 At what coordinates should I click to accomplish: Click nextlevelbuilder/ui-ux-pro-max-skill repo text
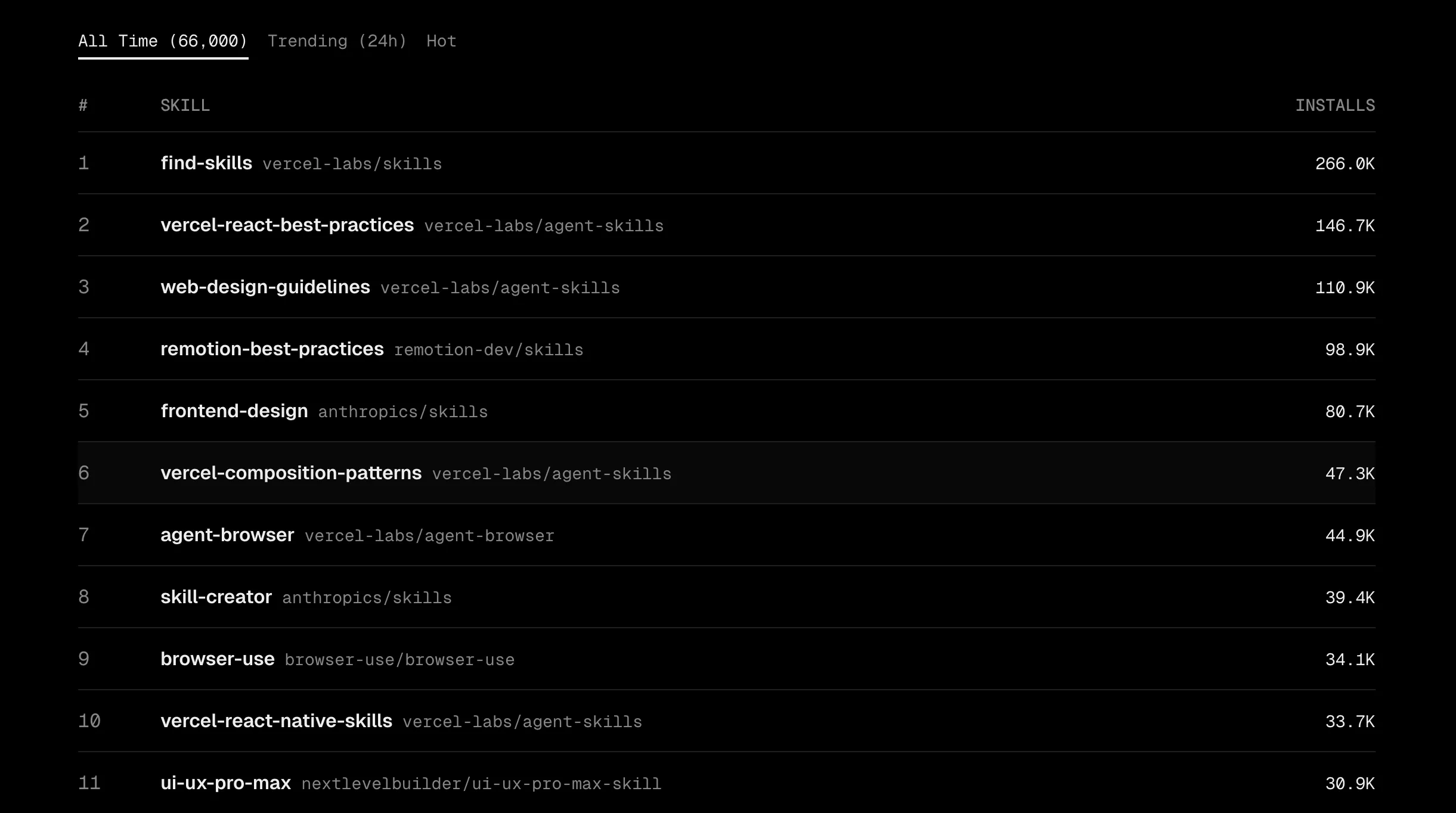[481, 784]
